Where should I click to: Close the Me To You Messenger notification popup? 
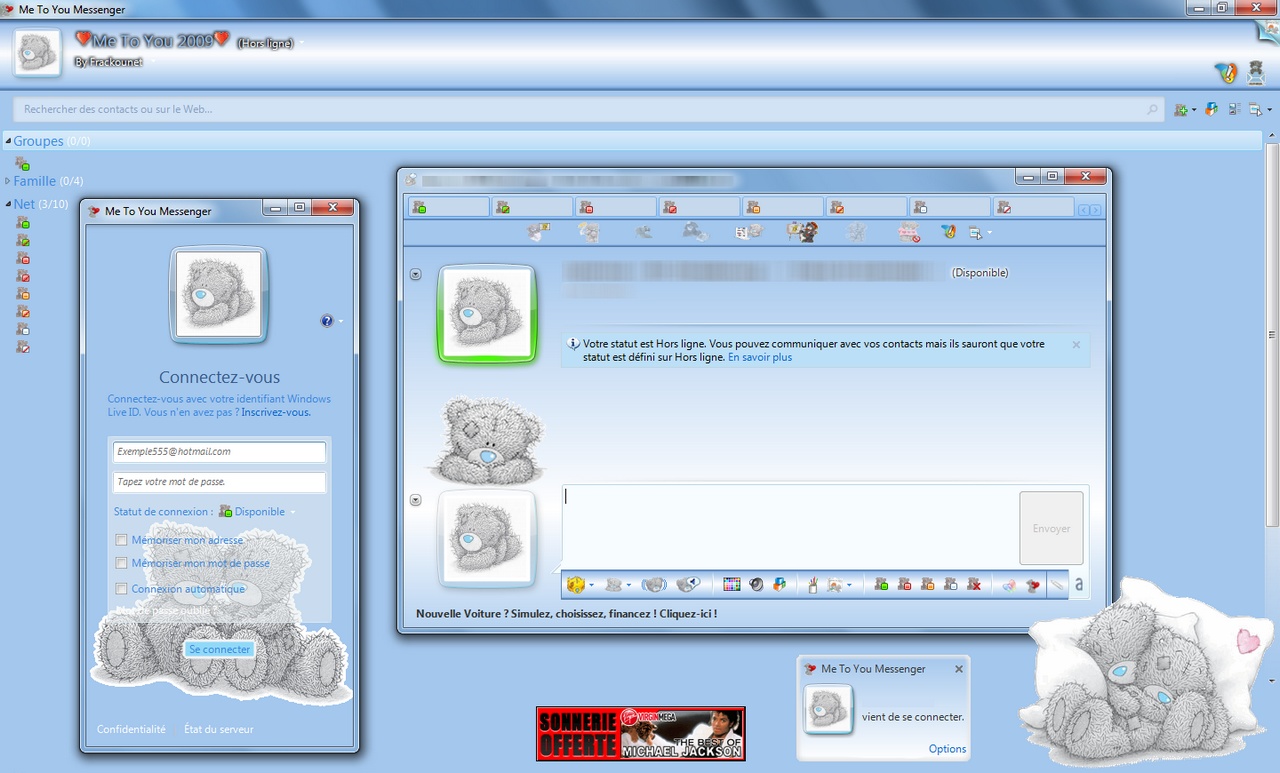[959, 669]
